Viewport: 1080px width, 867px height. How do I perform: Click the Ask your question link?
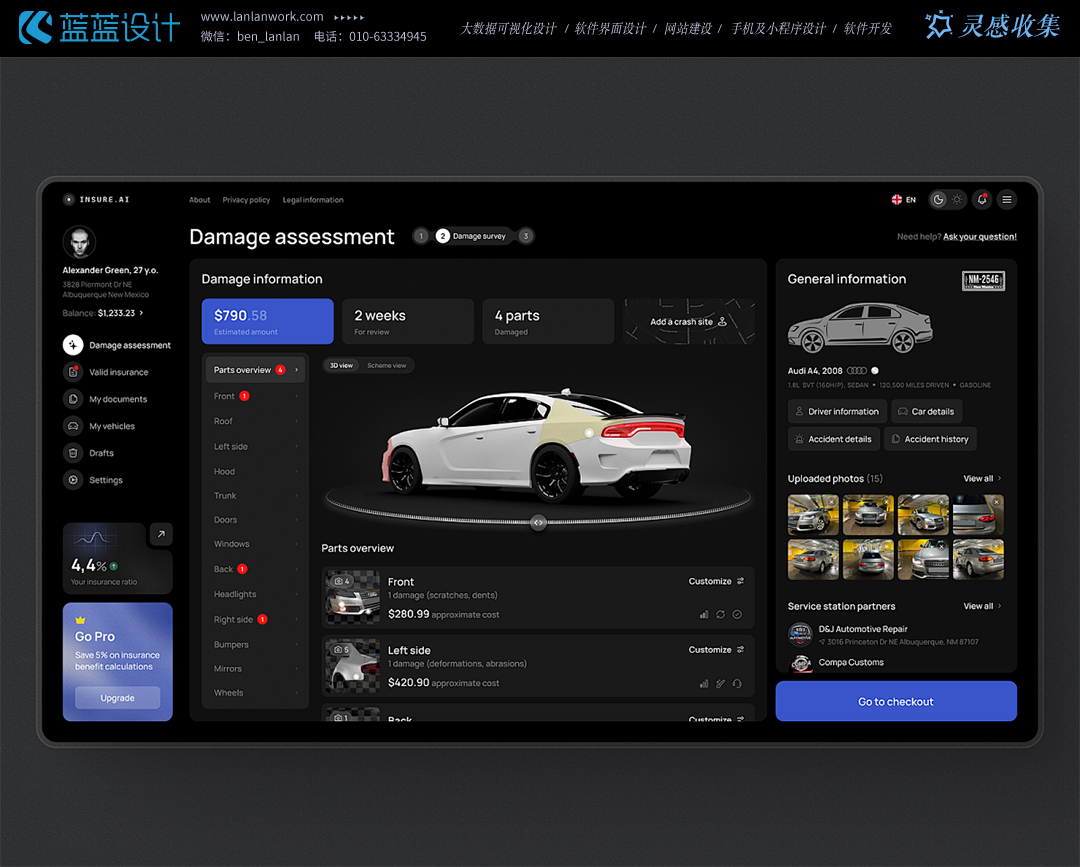coord(979,237)
